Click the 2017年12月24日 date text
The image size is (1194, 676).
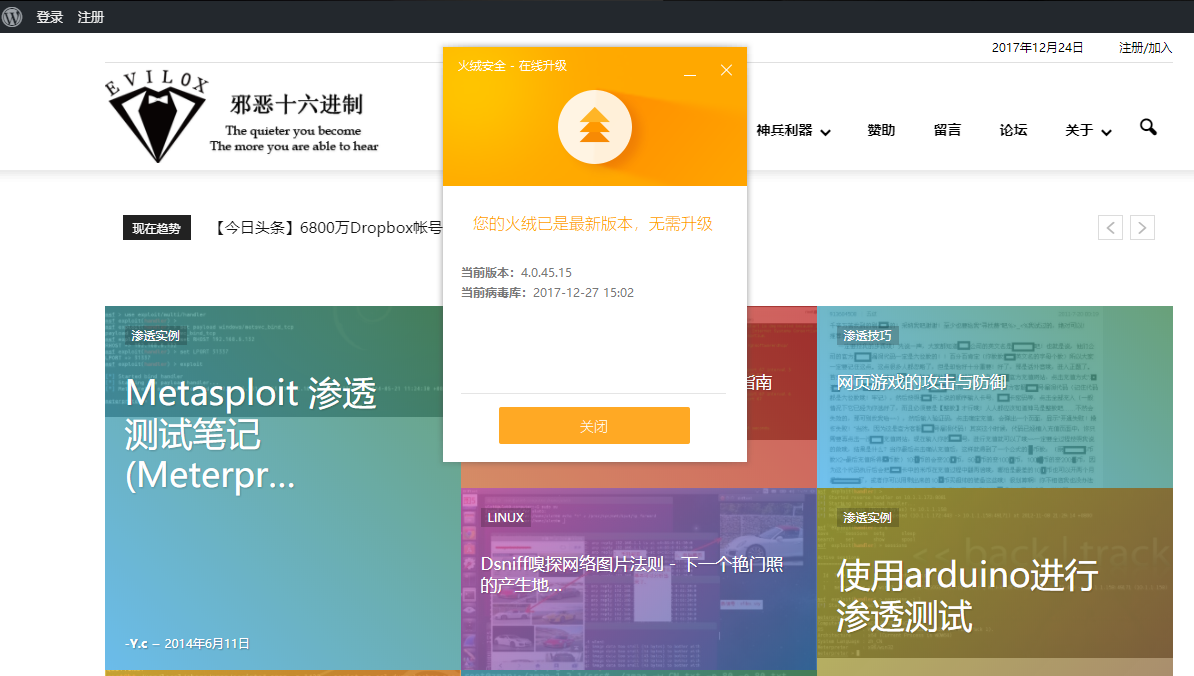point(1037,47)
